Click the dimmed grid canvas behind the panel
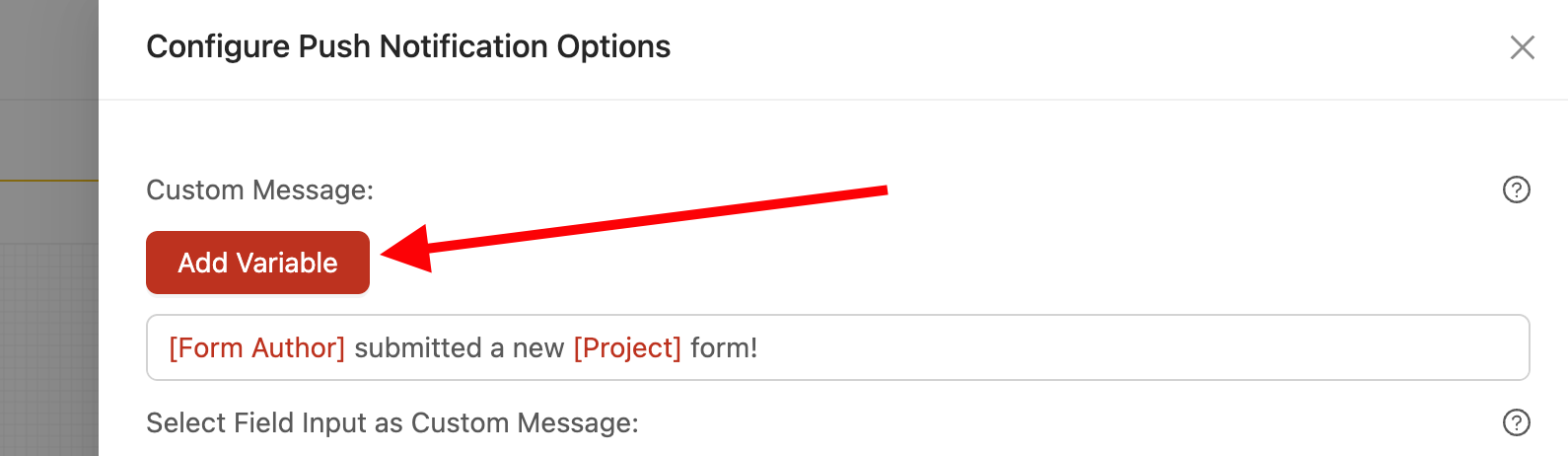 point(49,345)
